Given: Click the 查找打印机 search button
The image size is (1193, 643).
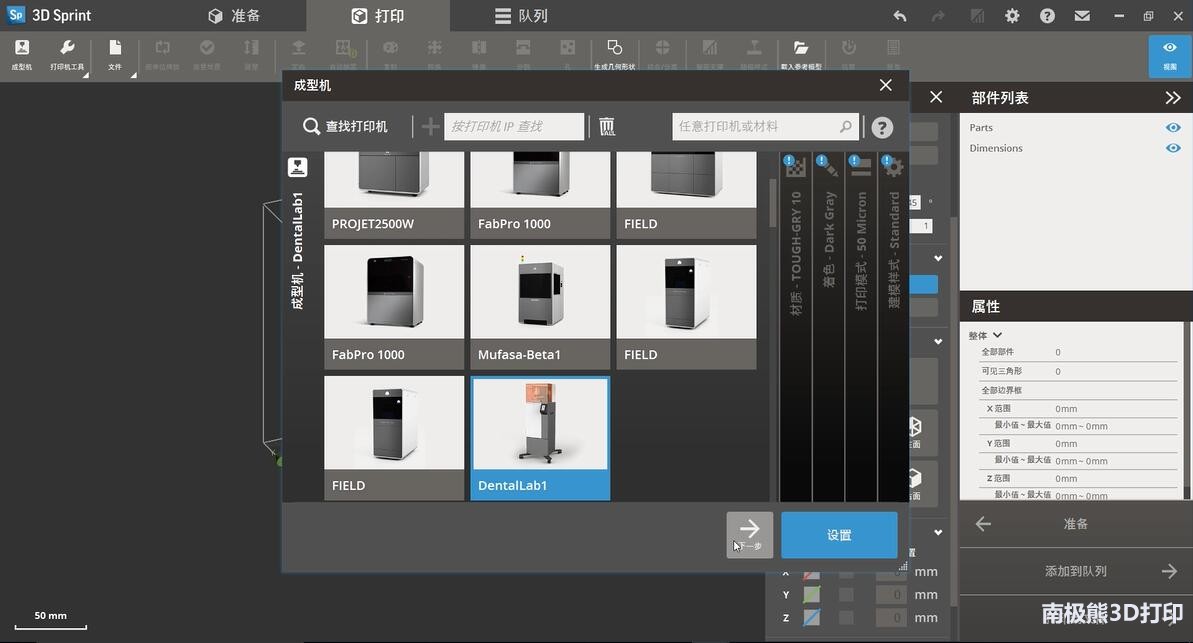Looking at the screenshot, I should coord(345,127).
